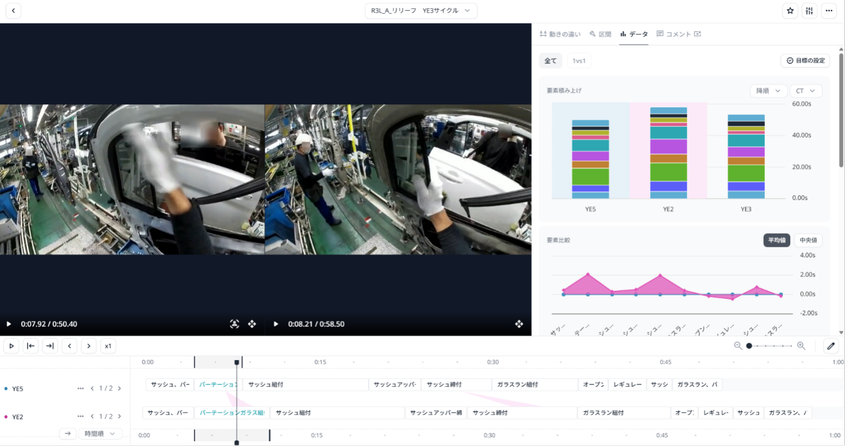Click the right-arrow button beside 時間順
The height and width of the screenshot is (447, 847).
click(68, 434)
